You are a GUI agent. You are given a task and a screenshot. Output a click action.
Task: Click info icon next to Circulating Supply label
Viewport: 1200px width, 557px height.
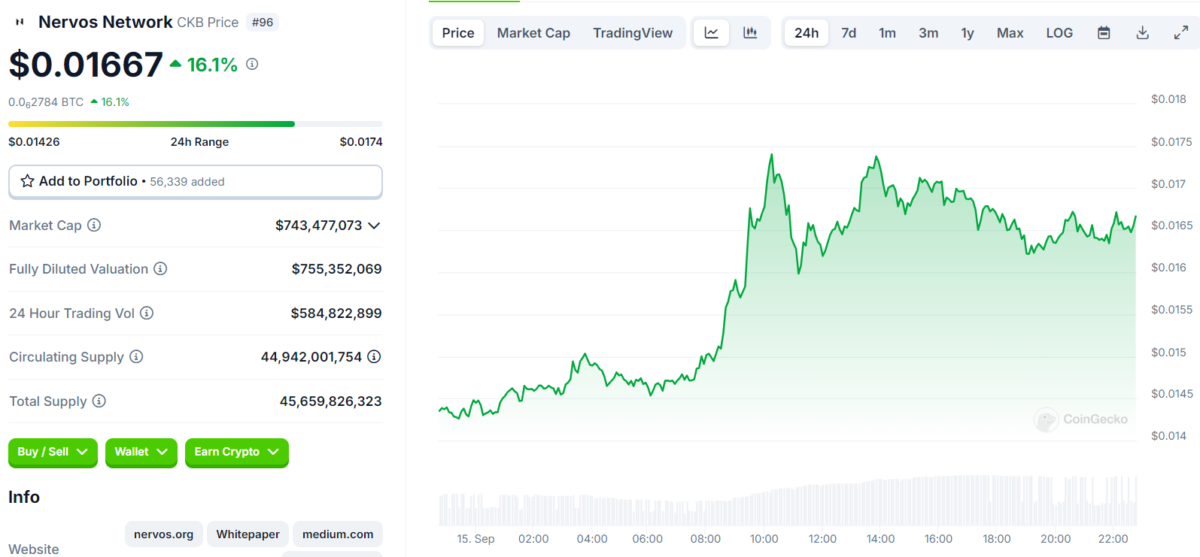coord(136,357)
